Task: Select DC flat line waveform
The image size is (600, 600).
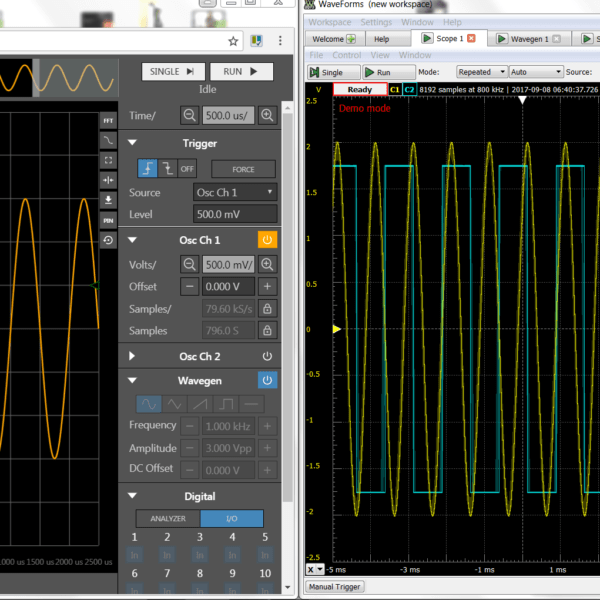Action: click(251, 404)
